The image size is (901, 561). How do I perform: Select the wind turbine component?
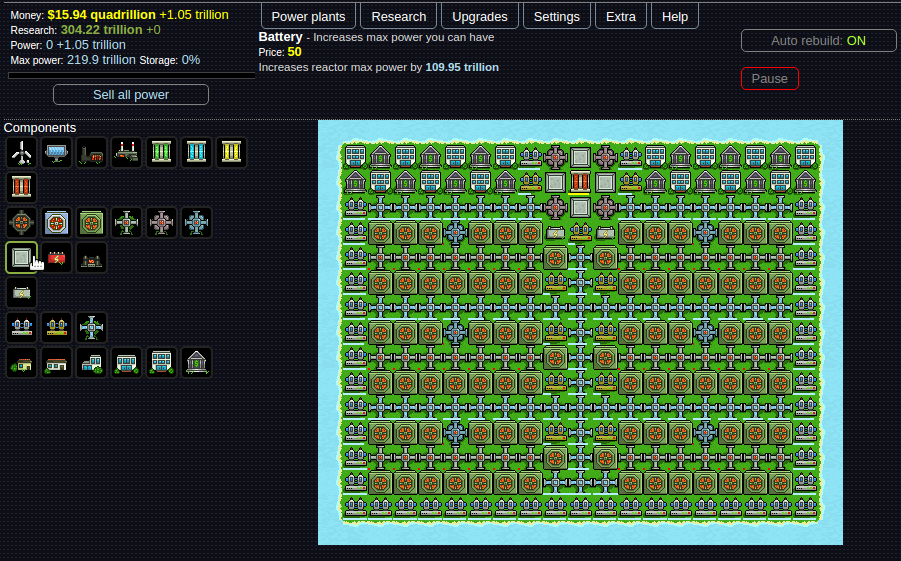coord(22,153)
